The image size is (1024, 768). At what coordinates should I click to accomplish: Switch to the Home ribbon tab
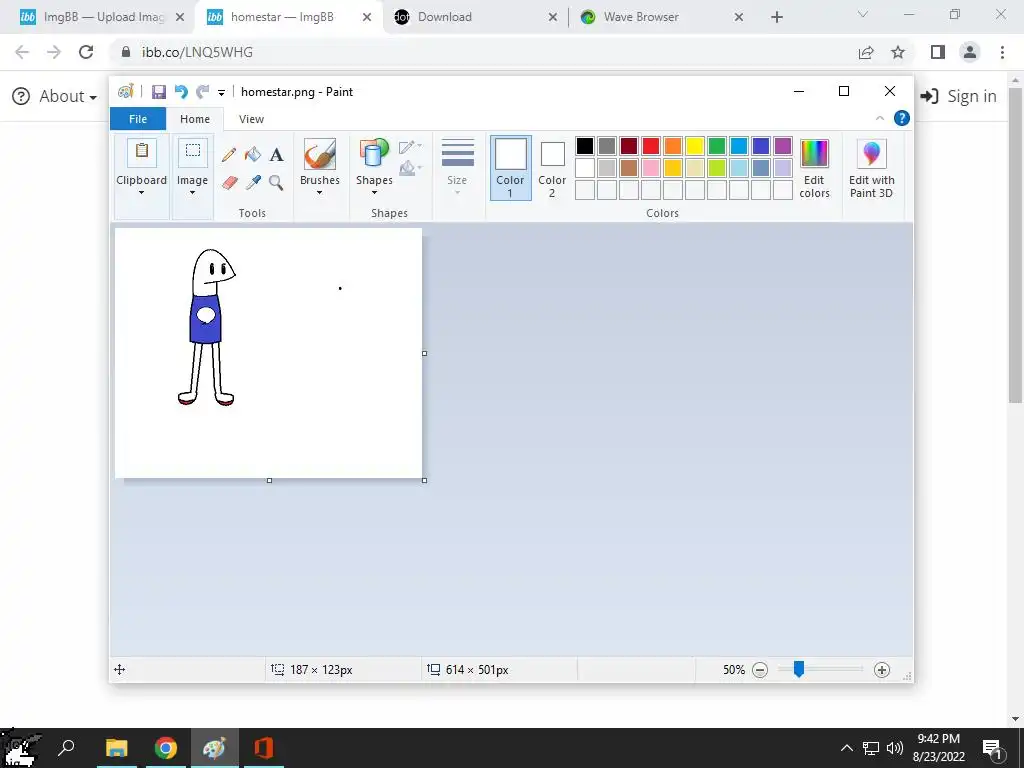pyautogui.click(x=195, y=119)
